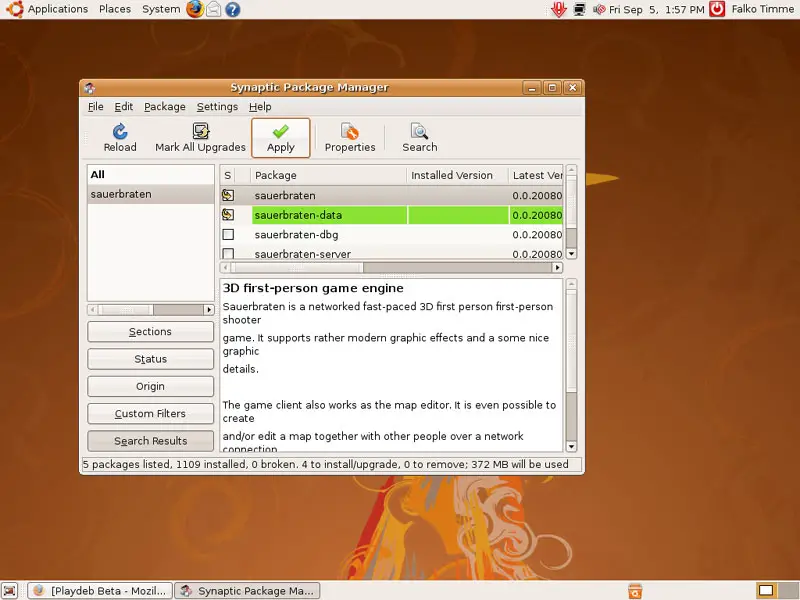Image resolution: width=800 pixels, height=600 pixels.
Task: Click the status icon for the sauerbraten row
Action: pos(228,195)
